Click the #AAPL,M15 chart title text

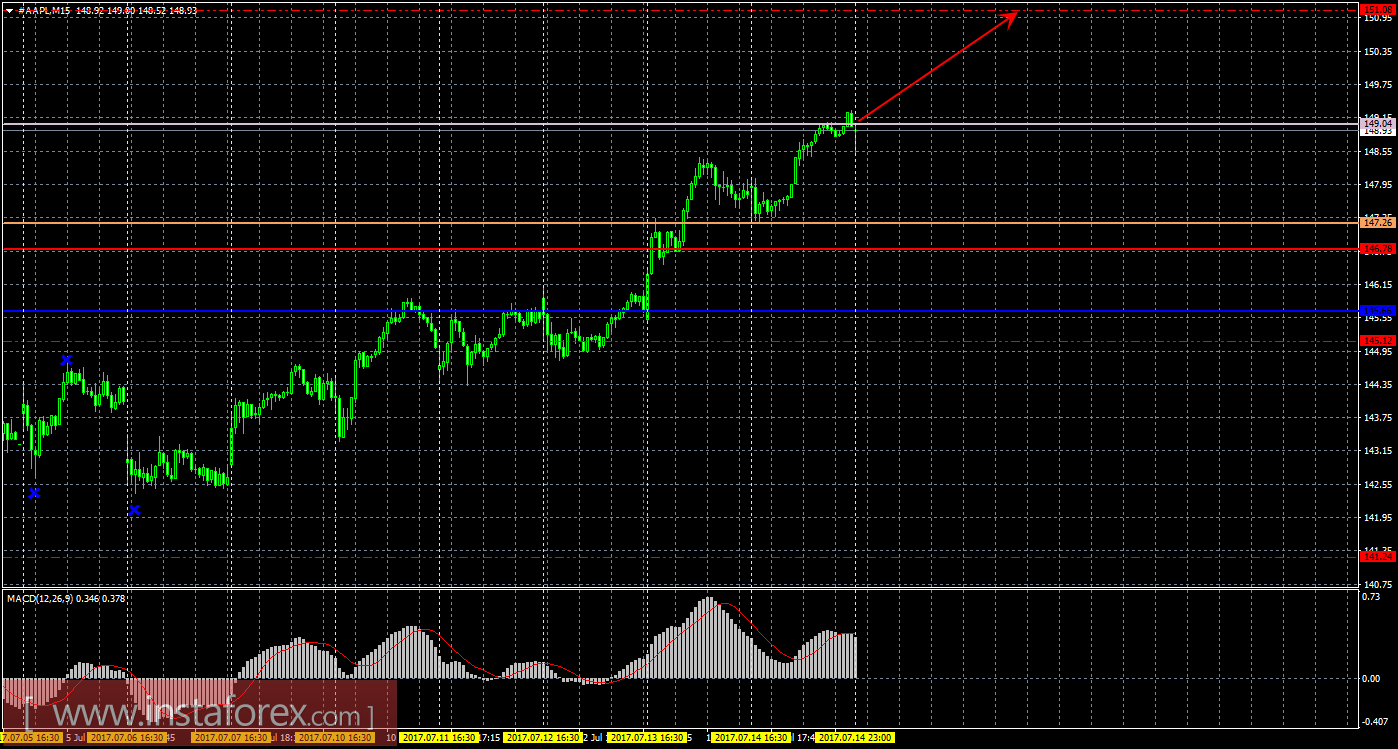coord(46,9)
